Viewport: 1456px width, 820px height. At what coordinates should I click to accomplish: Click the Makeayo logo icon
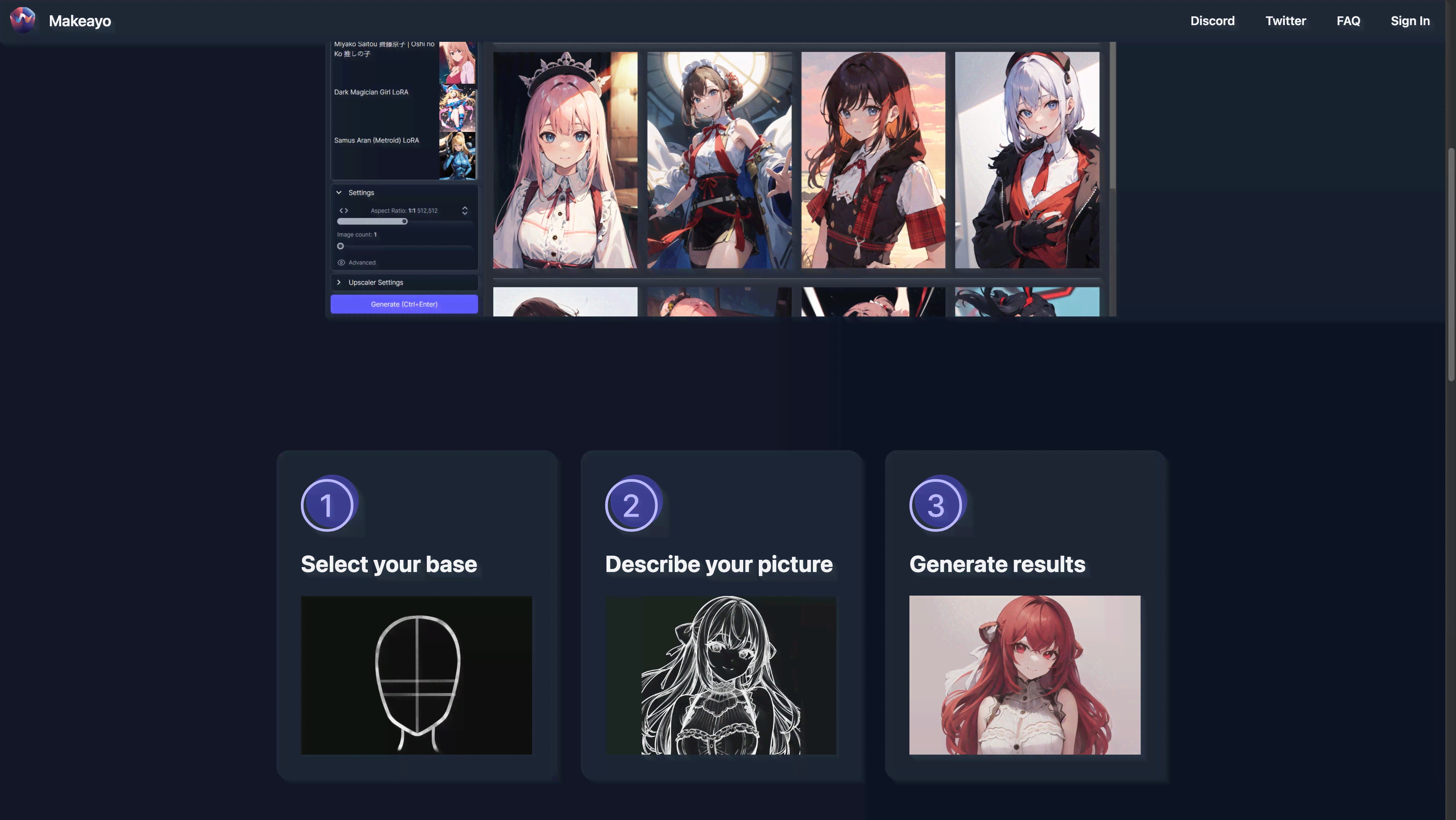22,20
